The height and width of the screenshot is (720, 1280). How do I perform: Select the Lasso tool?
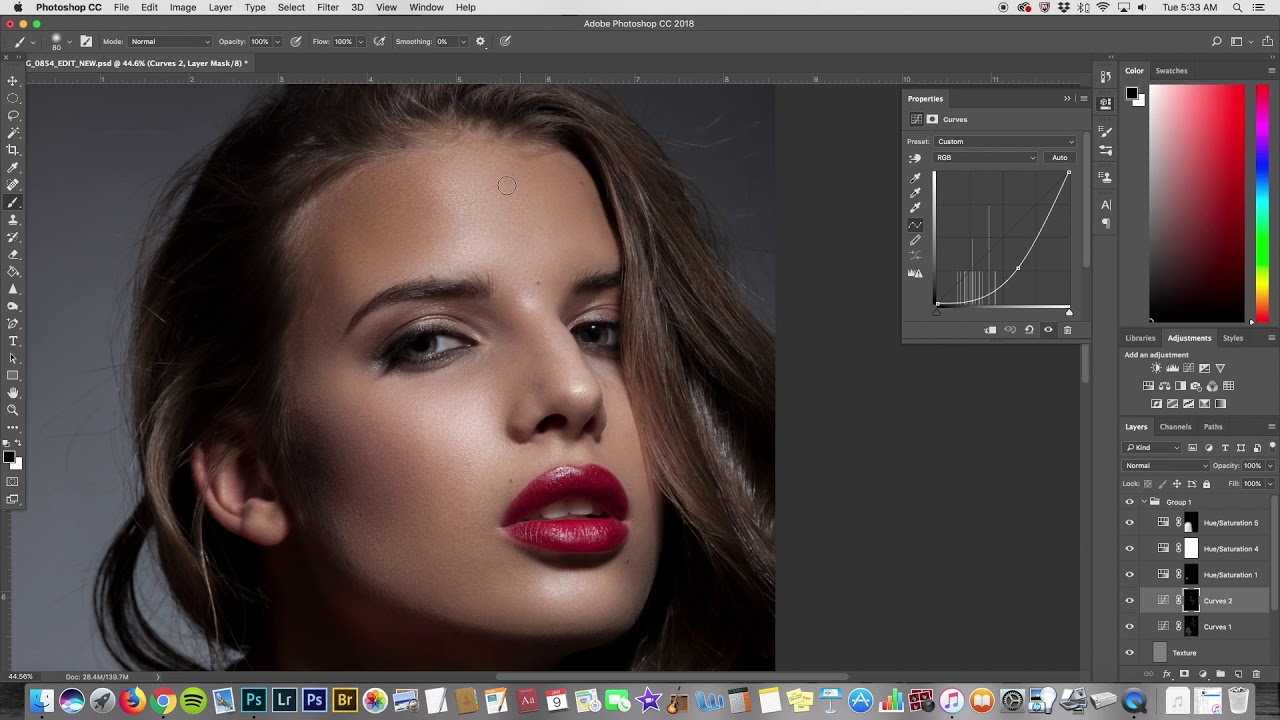[13, 115]
